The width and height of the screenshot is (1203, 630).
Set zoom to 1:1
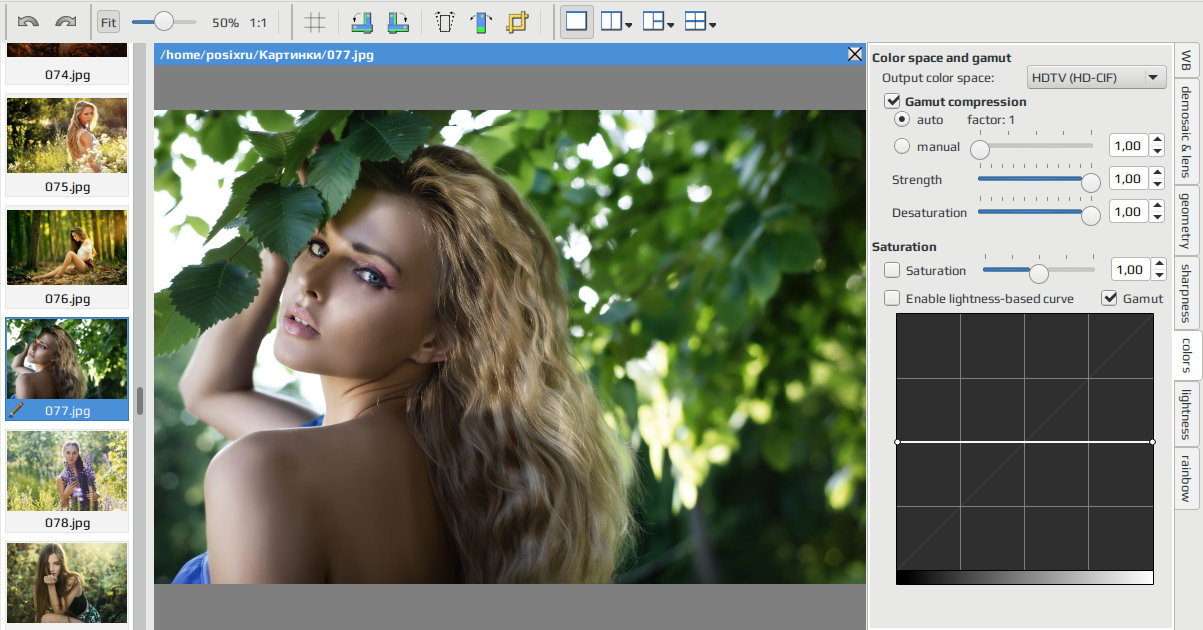click(x=258, y=22)
